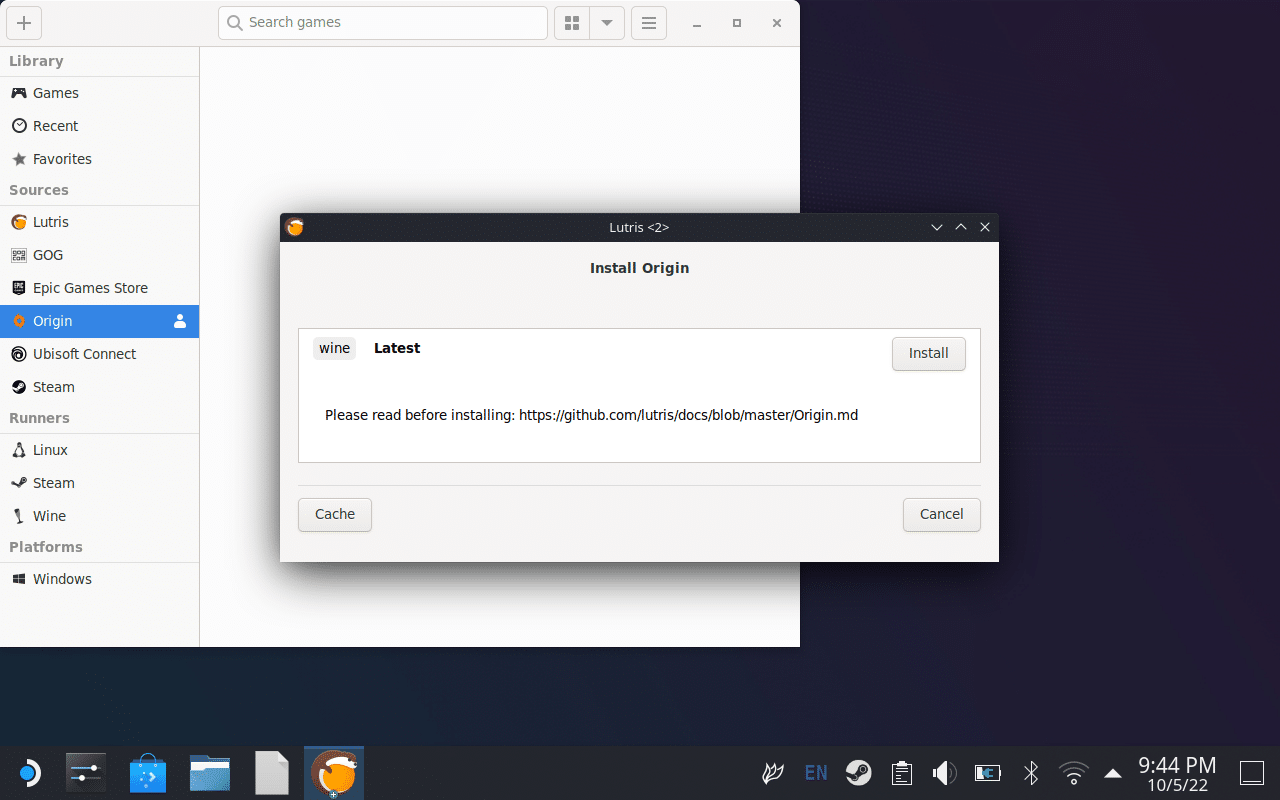Screen dimensions: 1280x800
Task: Click the Origin account user icon
Action: 180,321
